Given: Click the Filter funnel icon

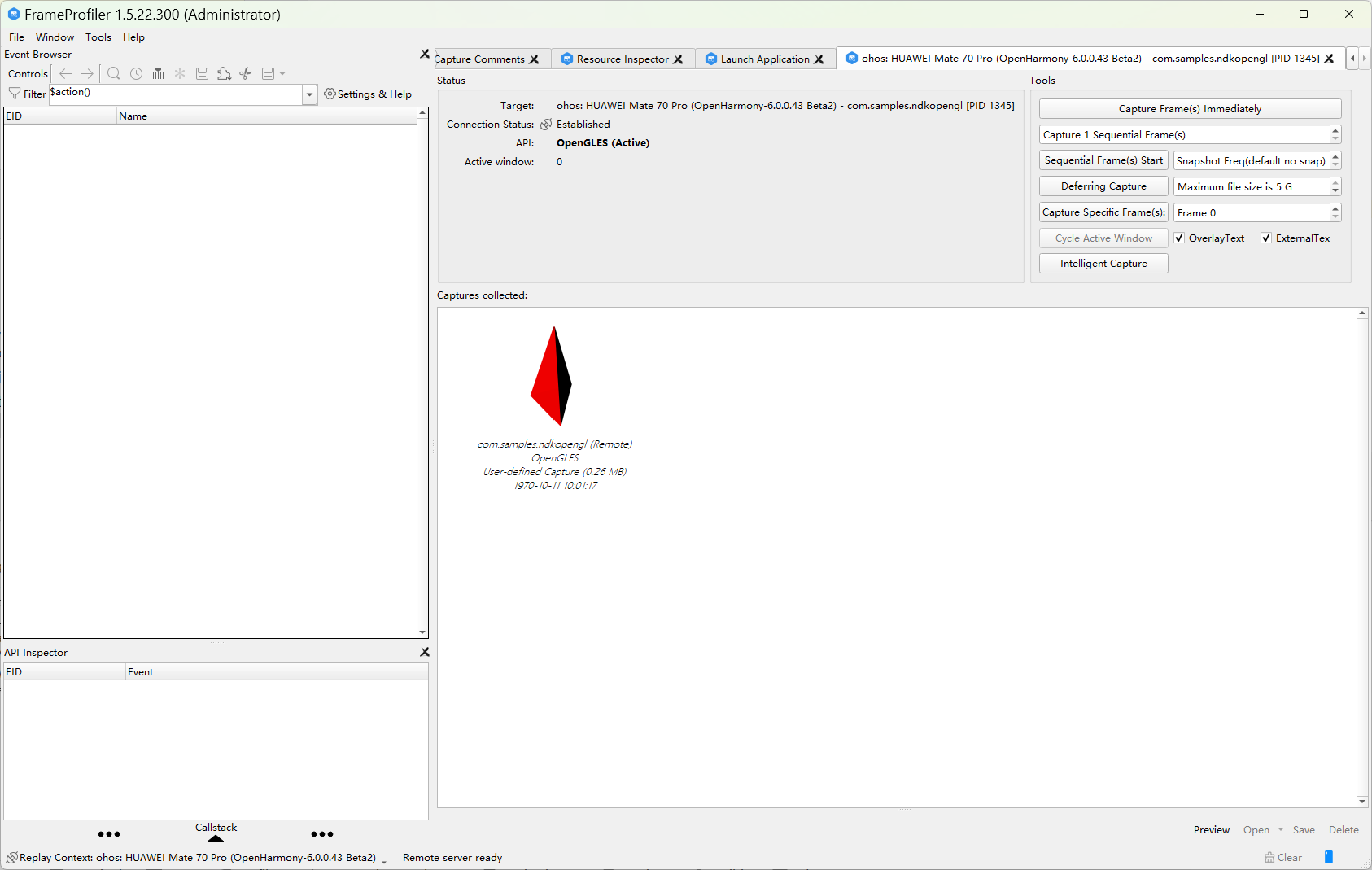Looking at the screenshot, I should [14, 94].
